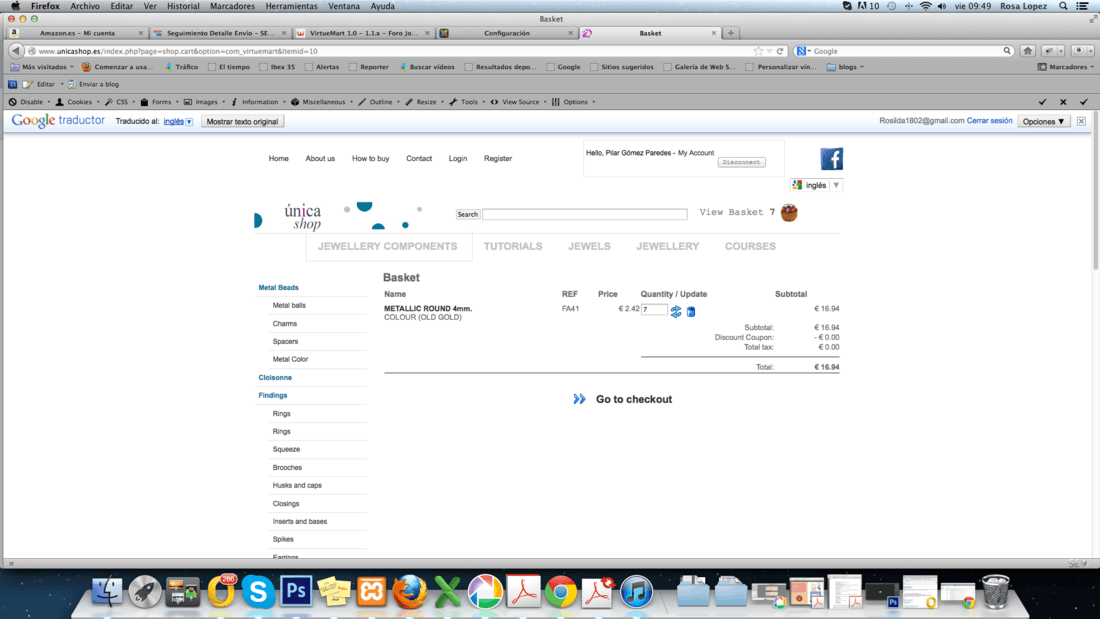Open the Historial menu in menu bar
The height and width of the screenshot is (619, 1100).
pos(182,6)
